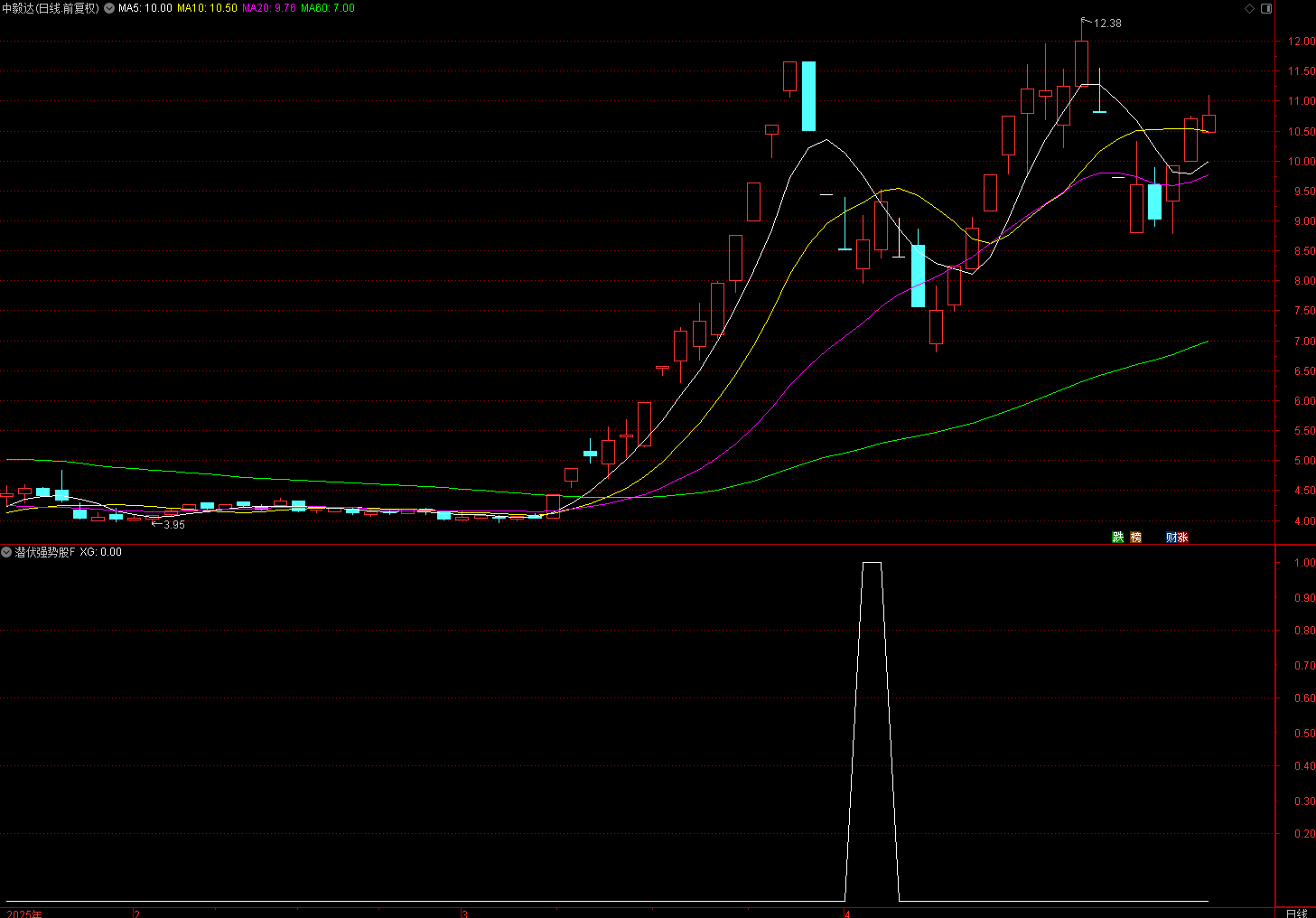Screen dimensions: 1316x918
Task: Click the diamond icon at chart top-right
Action: pyautogui.click(x=1250, y=8)
